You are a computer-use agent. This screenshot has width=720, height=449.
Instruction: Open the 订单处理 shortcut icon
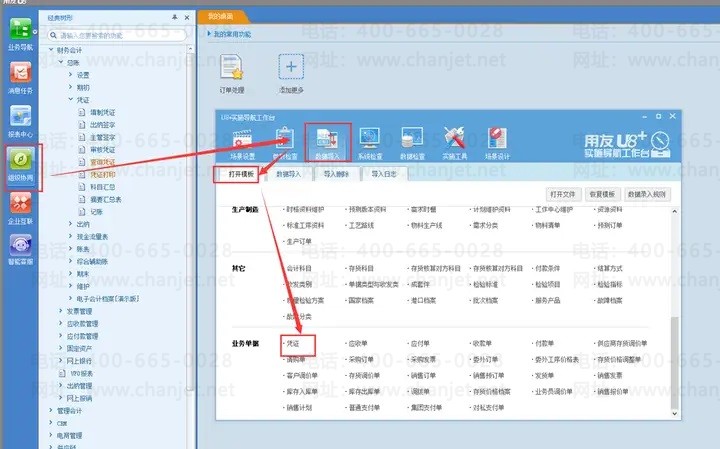pyautogui.click(x=231, y=67)
